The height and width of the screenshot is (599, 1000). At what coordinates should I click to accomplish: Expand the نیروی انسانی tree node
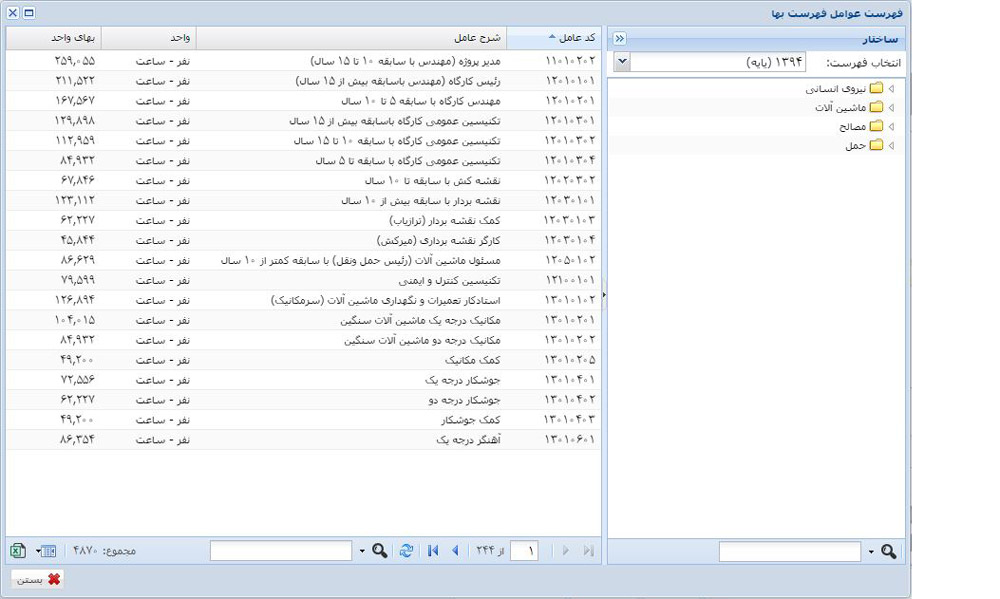pyautogui.click(x=891, y=89)
